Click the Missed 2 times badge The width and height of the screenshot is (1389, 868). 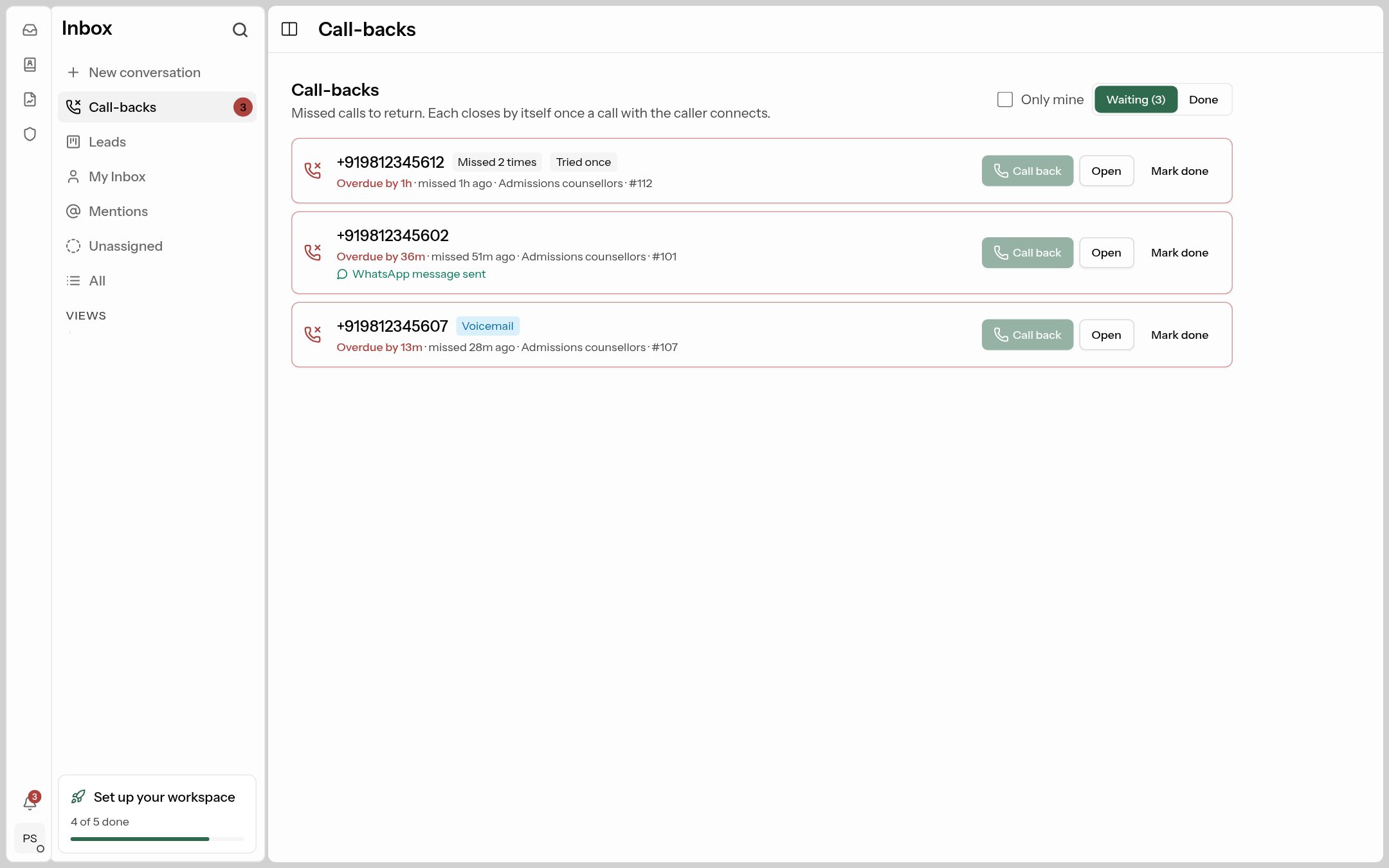click(x=497, y=162)
